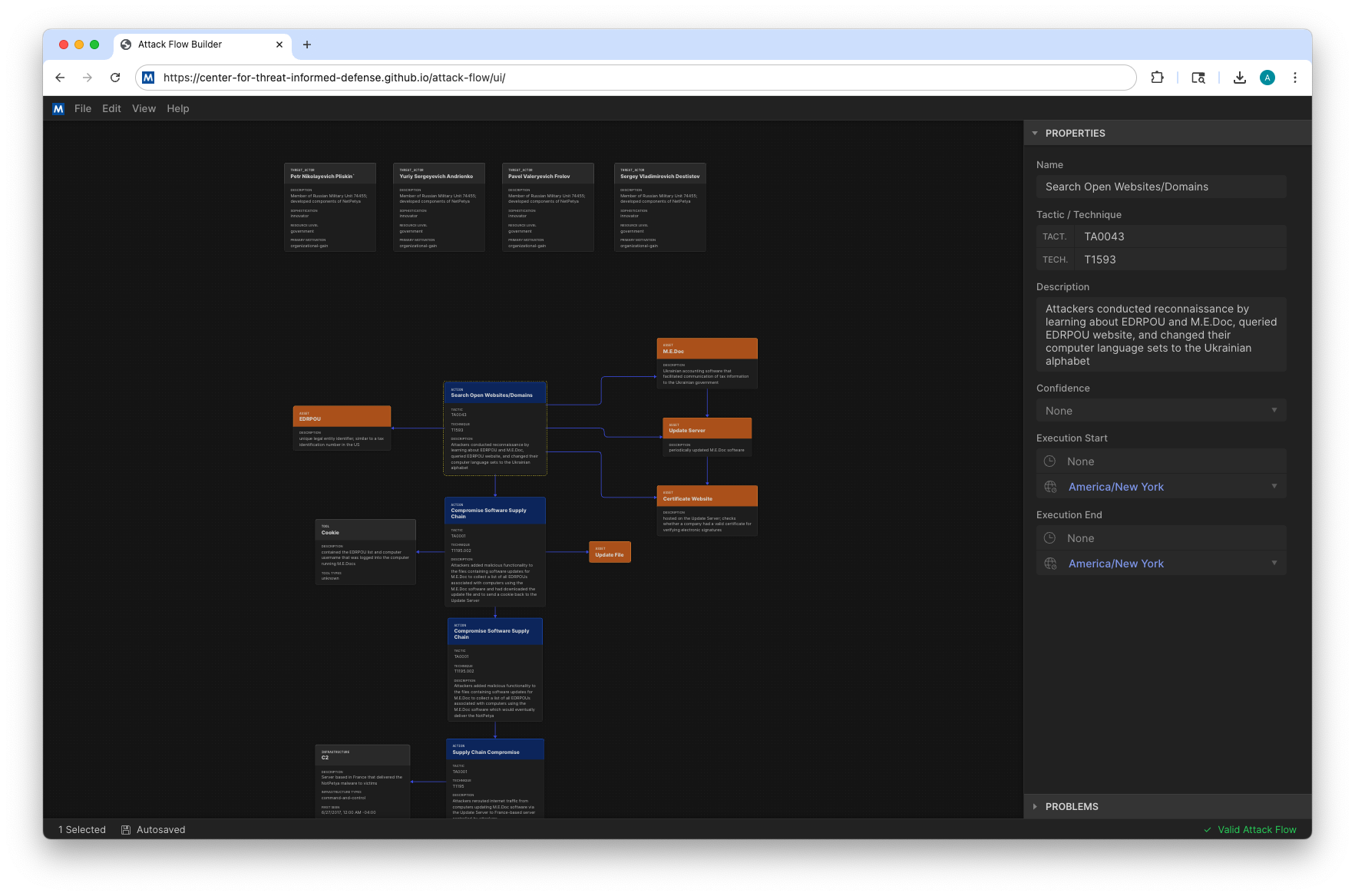This screenshot has height=896, width=1355.
Task: Open the View menu
Action: tap(144, 109)
